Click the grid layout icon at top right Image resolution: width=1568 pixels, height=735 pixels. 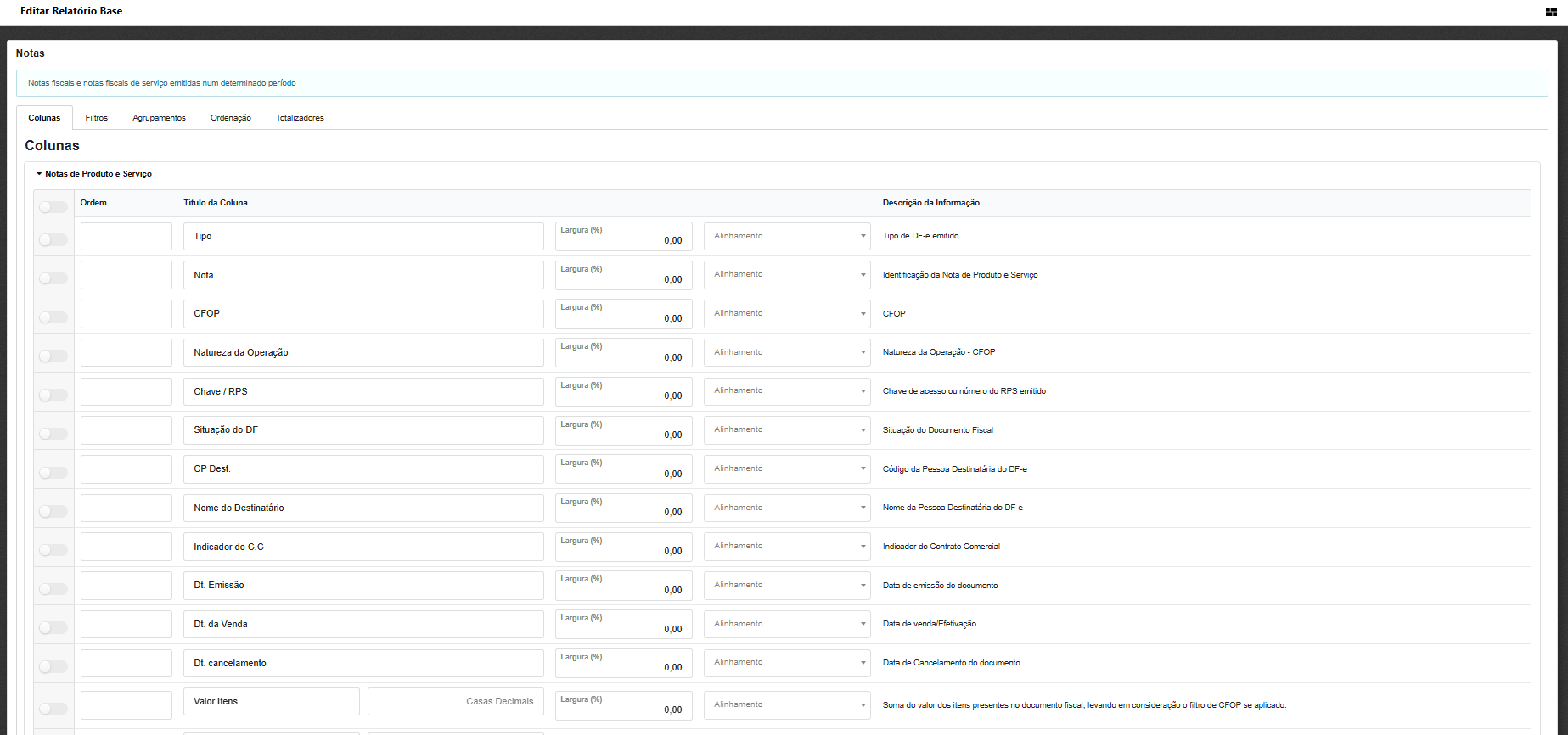pos(1551,12)
